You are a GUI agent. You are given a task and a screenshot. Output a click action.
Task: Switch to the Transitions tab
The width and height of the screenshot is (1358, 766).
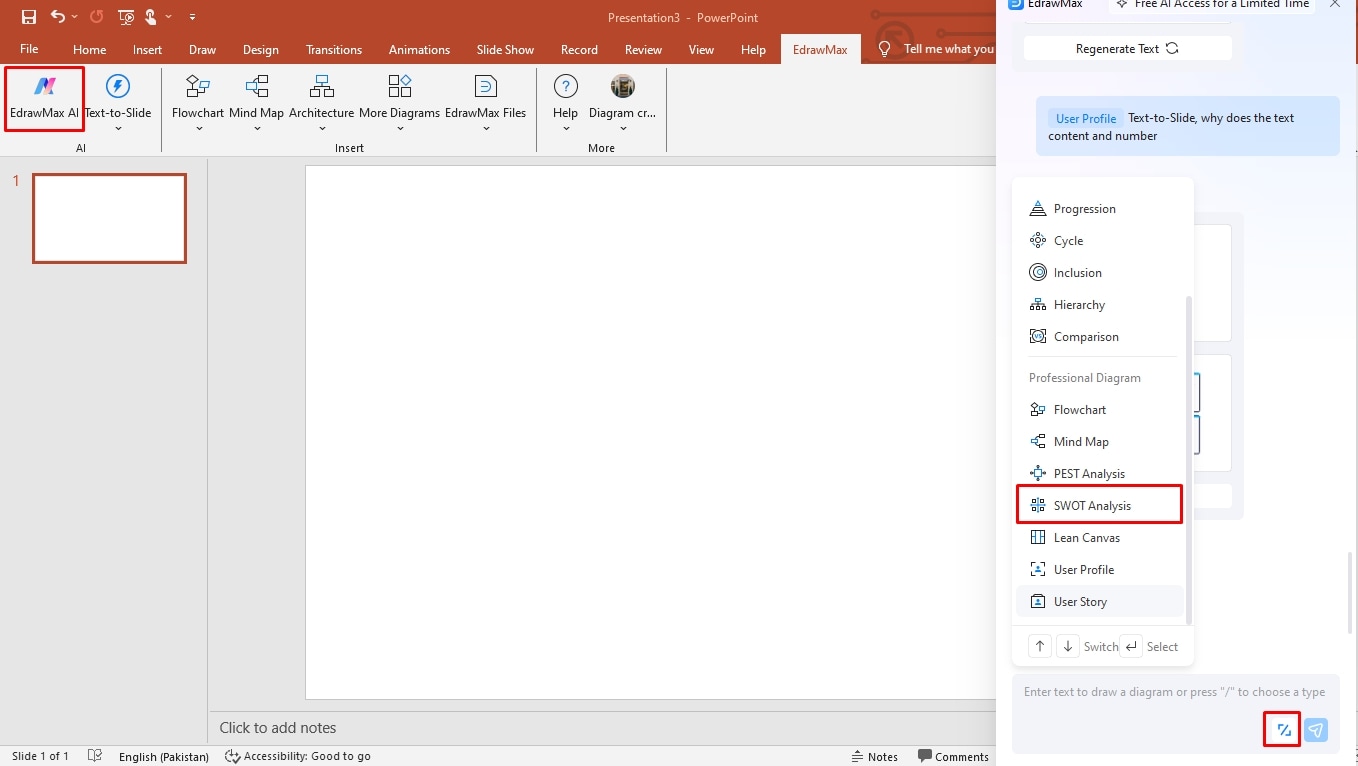(x=334, y=49)
